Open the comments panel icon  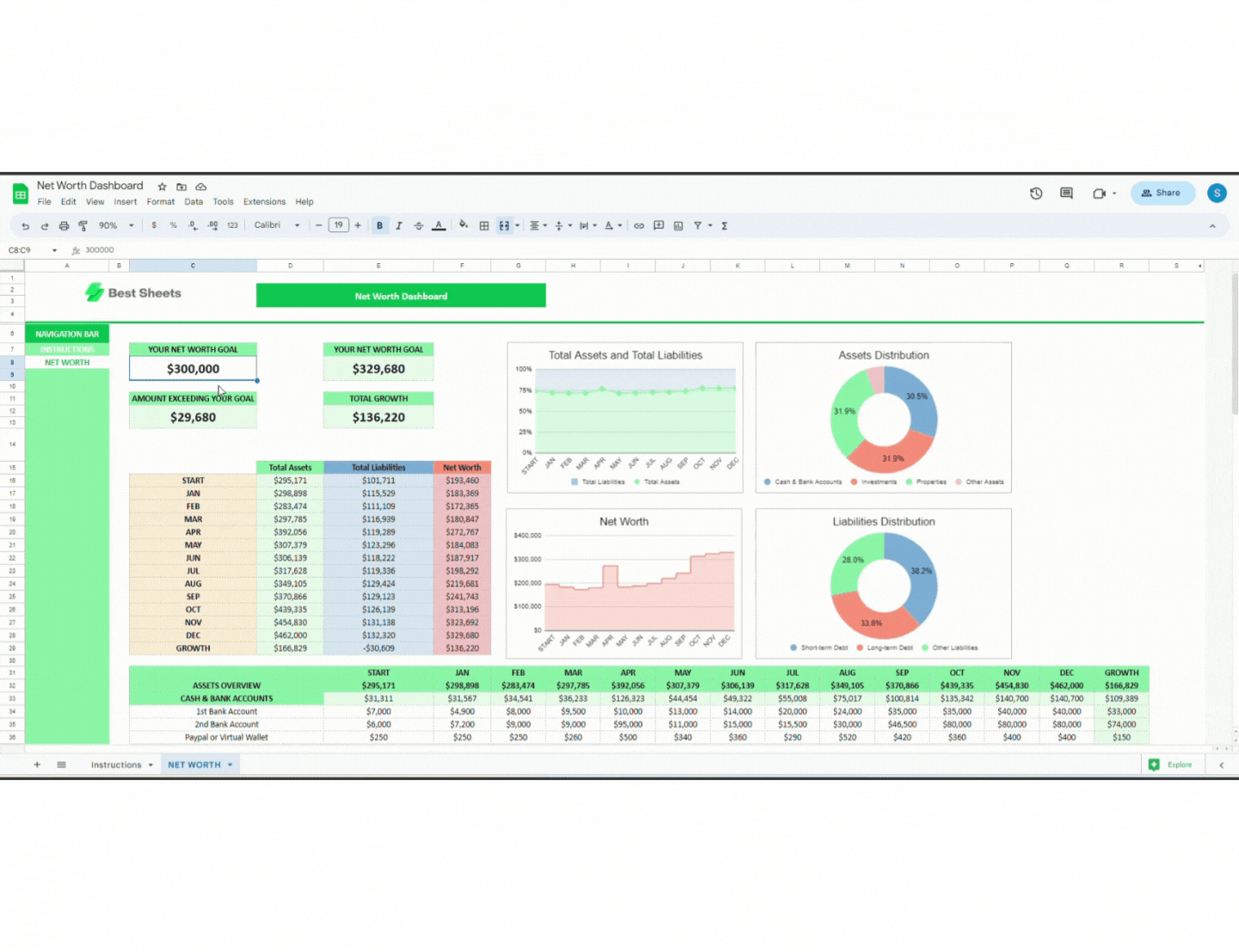(x=1066, y=193)
